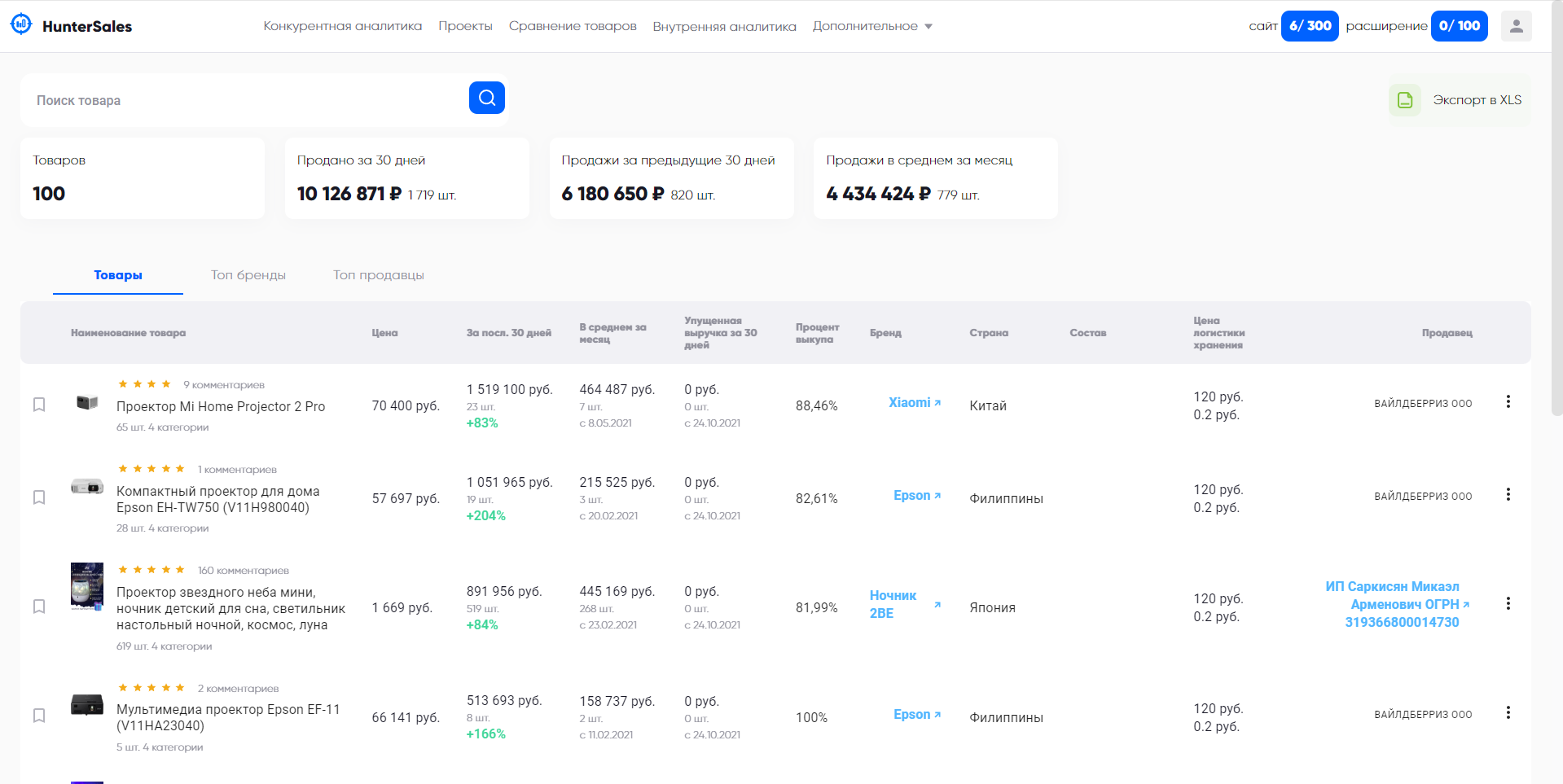
Task: Click the +204% growth value
Action: 485,516
